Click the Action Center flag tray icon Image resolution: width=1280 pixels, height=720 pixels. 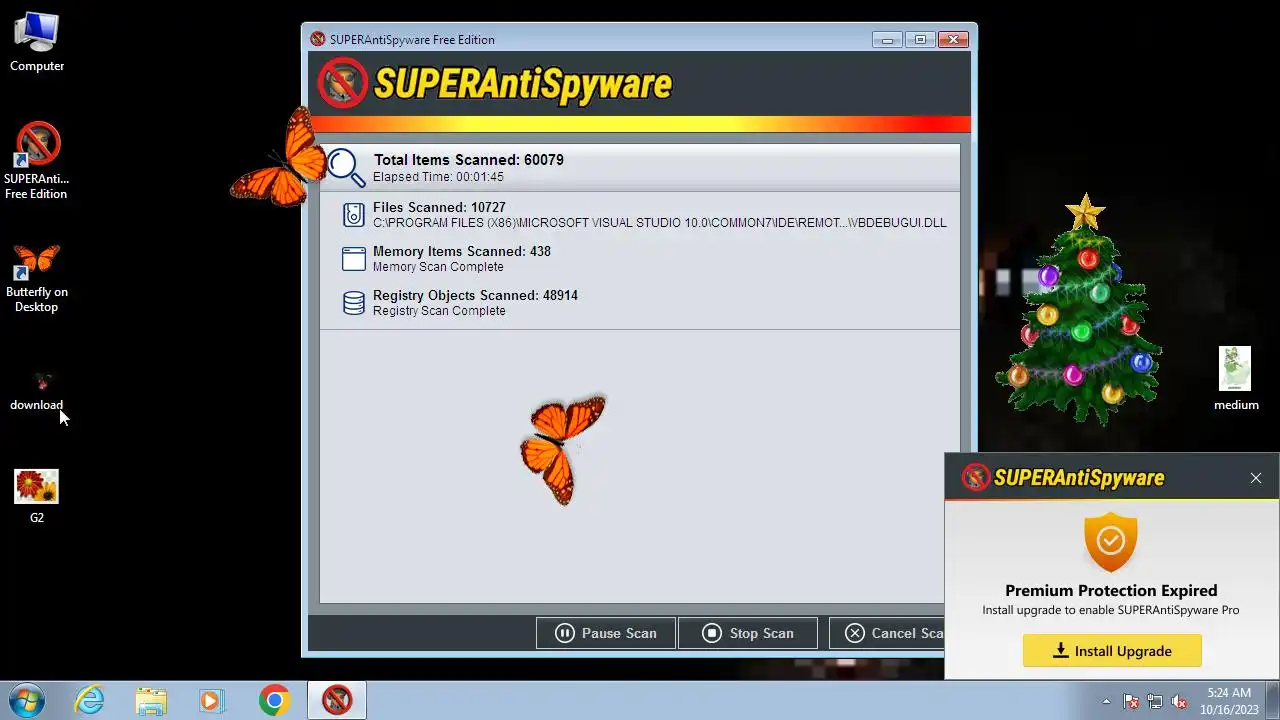1131,701
